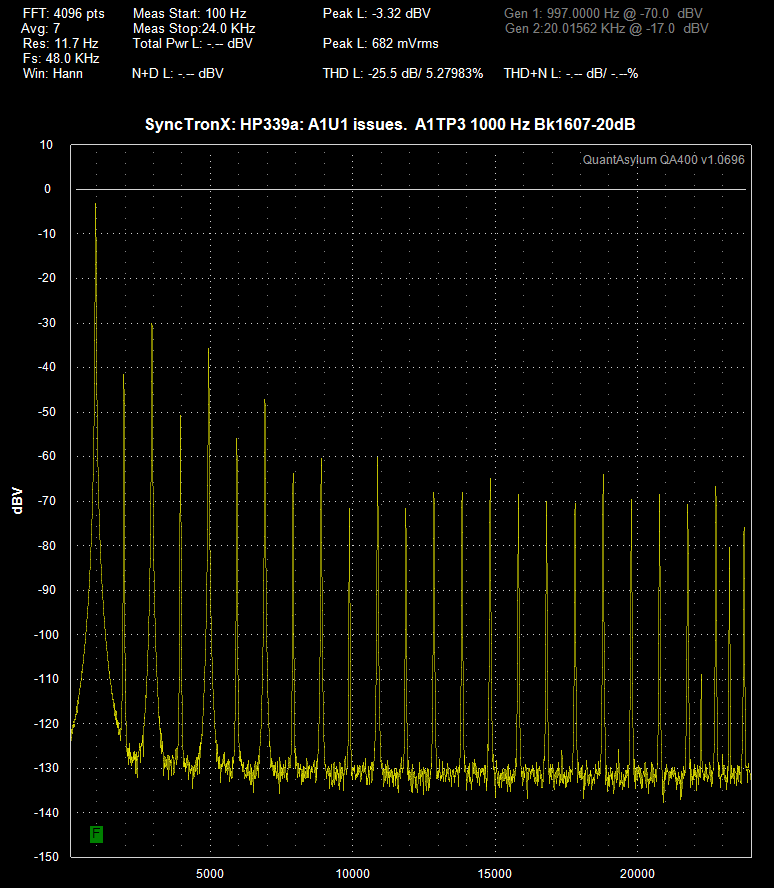Click the 'QuantAsylum QA400 v1.0696' label

coord(664,160)
